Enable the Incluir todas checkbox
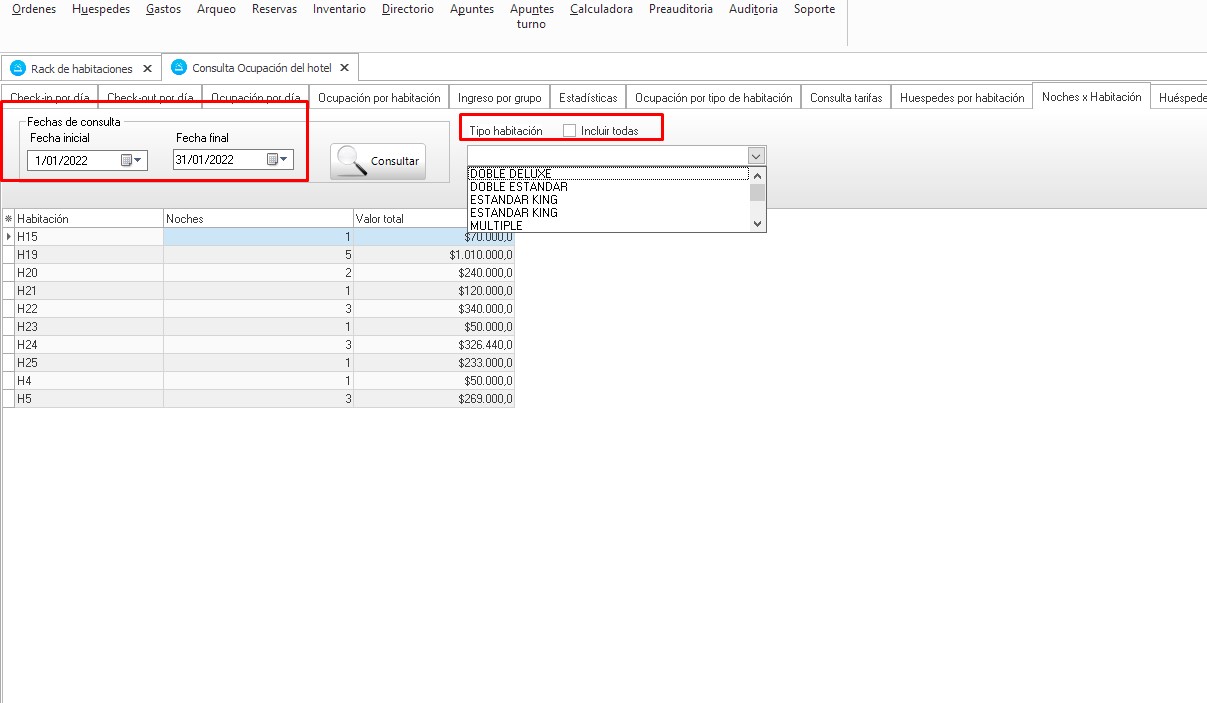The width and height of the screenshot is (1207, 703). tap(570, 131)
